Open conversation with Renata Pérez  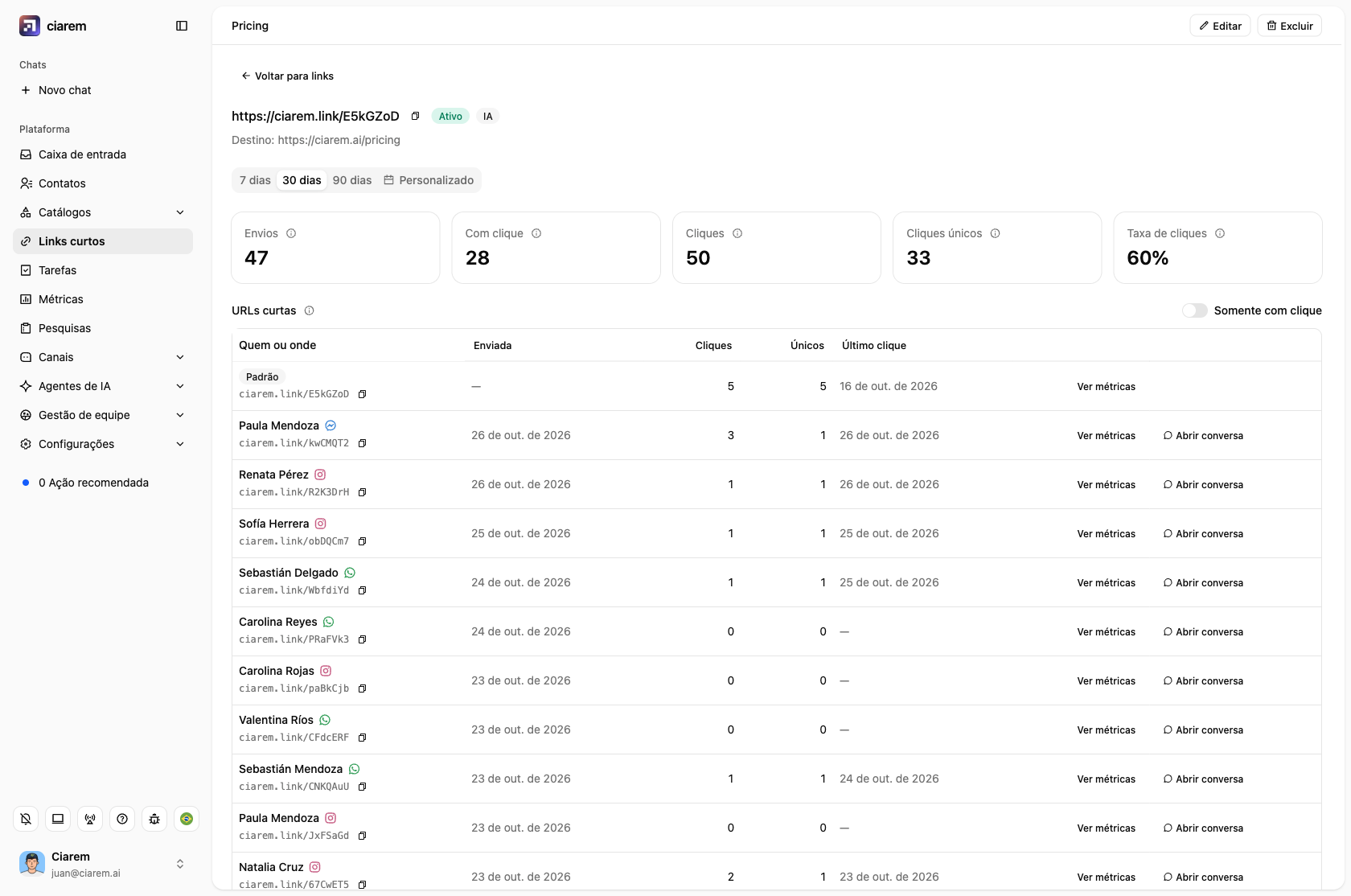pyautogui.click(x=1203, y=484)
